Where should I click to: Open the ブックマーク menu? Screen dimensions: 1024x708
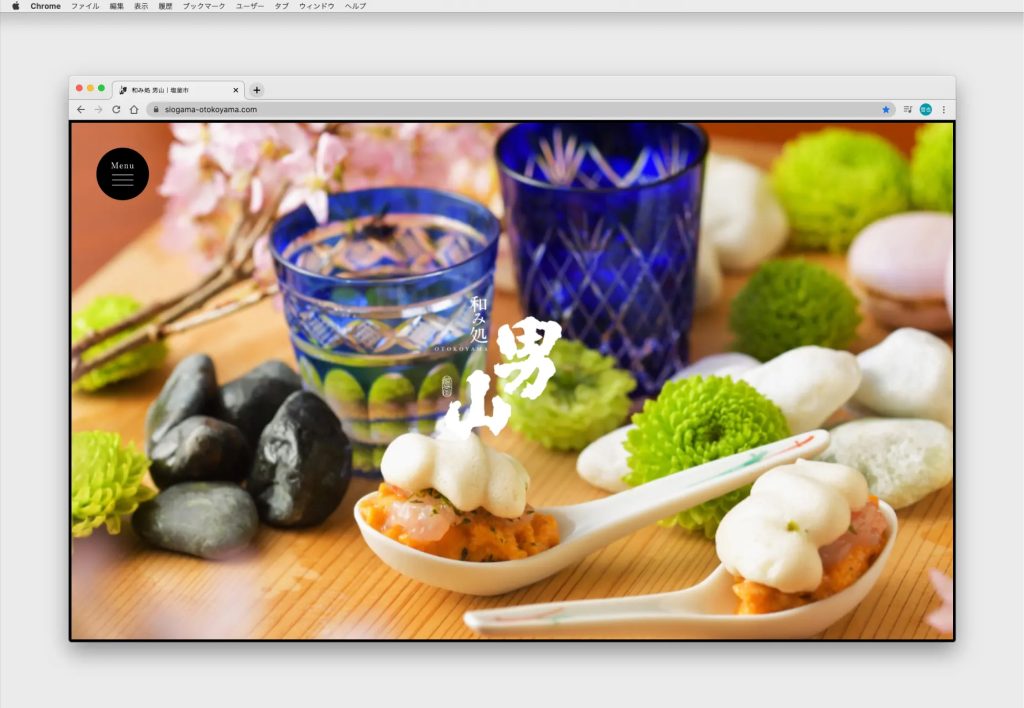(x=204, y=6)
